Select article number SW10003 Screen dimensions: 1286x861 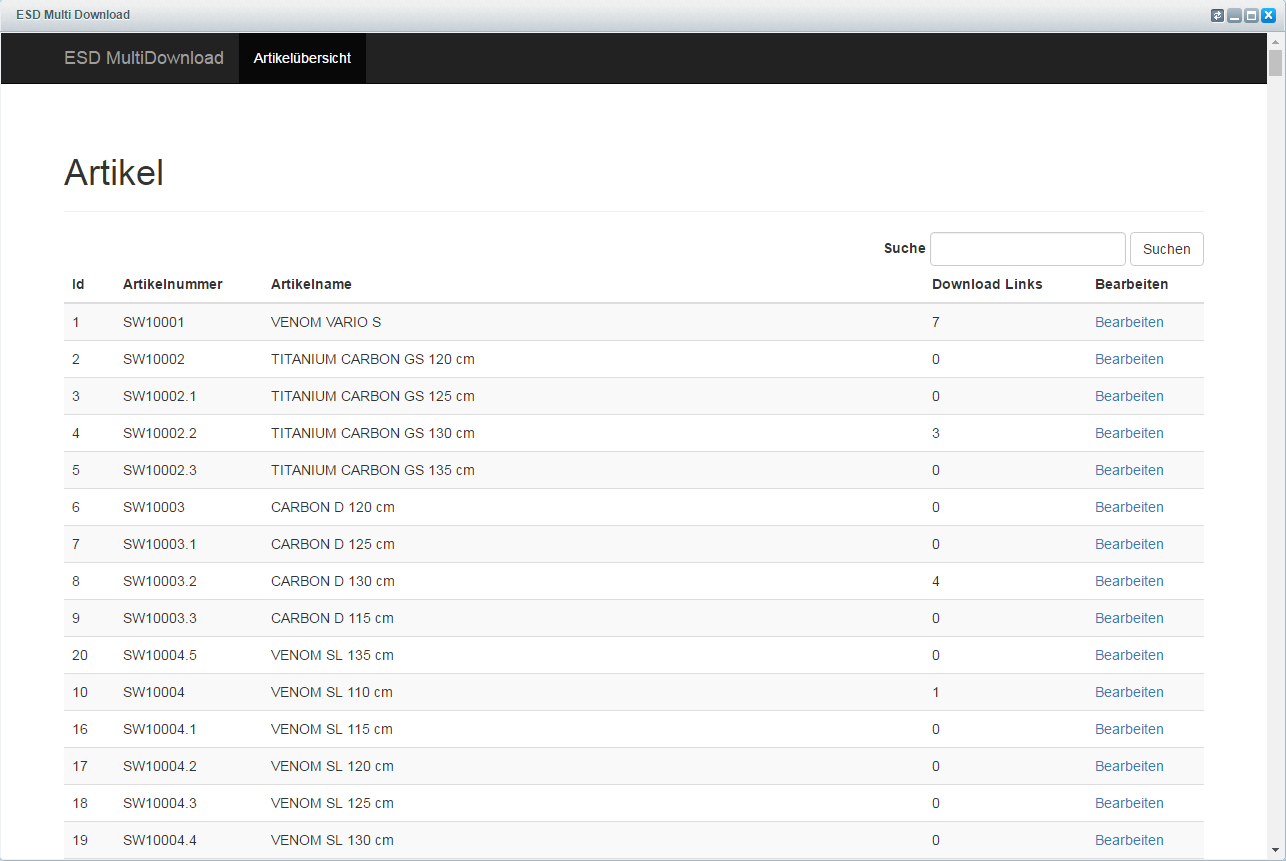(x=154, y=507)
